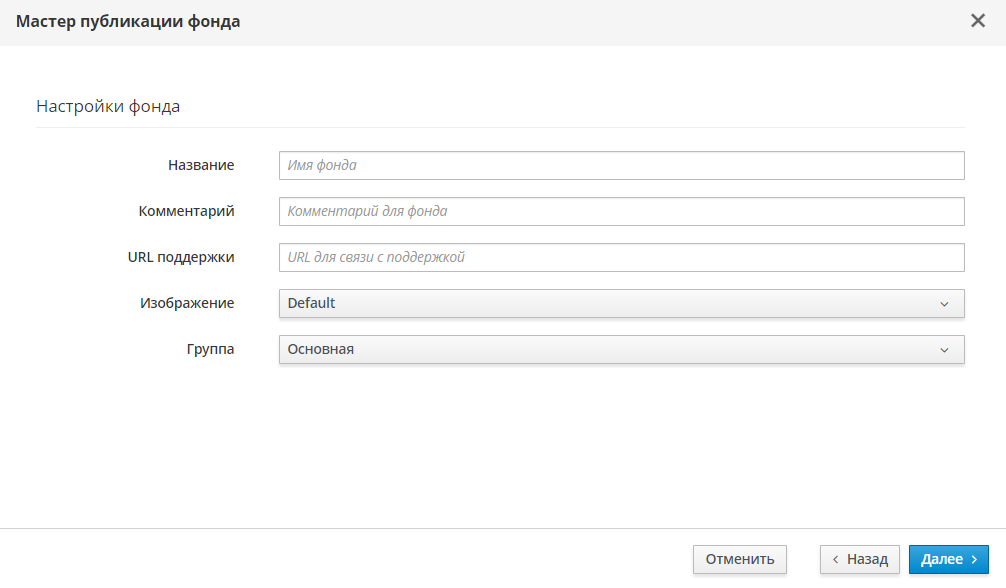Click the chevron arrow of Изображение combo box
1006x588 pixels.
[944, 304]
